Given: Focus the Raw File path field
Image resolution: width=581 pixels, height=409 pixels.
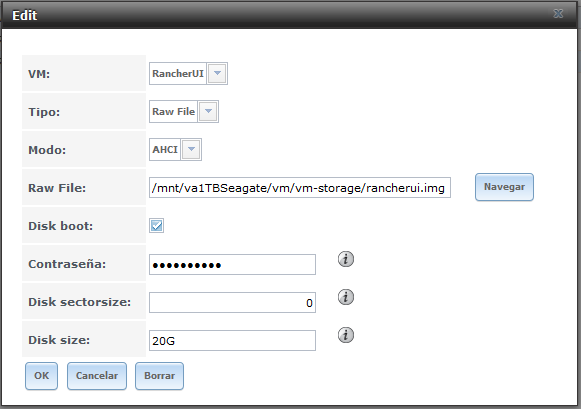Looking at the screenshot, I should (300, 187).
